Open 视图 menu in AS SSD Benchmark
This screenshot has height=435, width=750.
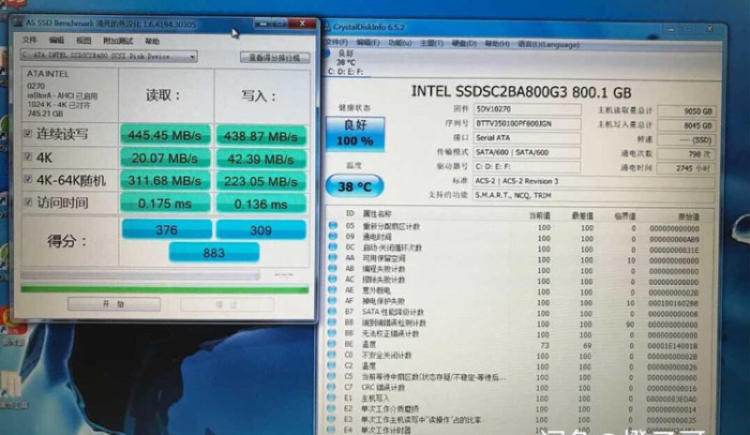pos(83,41)
